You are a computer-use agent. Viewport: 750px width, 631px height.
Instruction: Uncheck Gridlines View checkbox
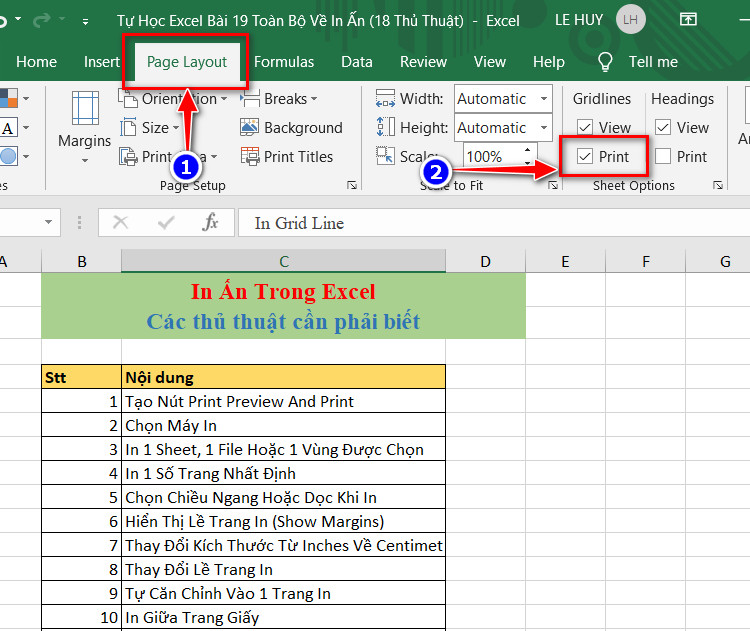(x=585, y=127)
